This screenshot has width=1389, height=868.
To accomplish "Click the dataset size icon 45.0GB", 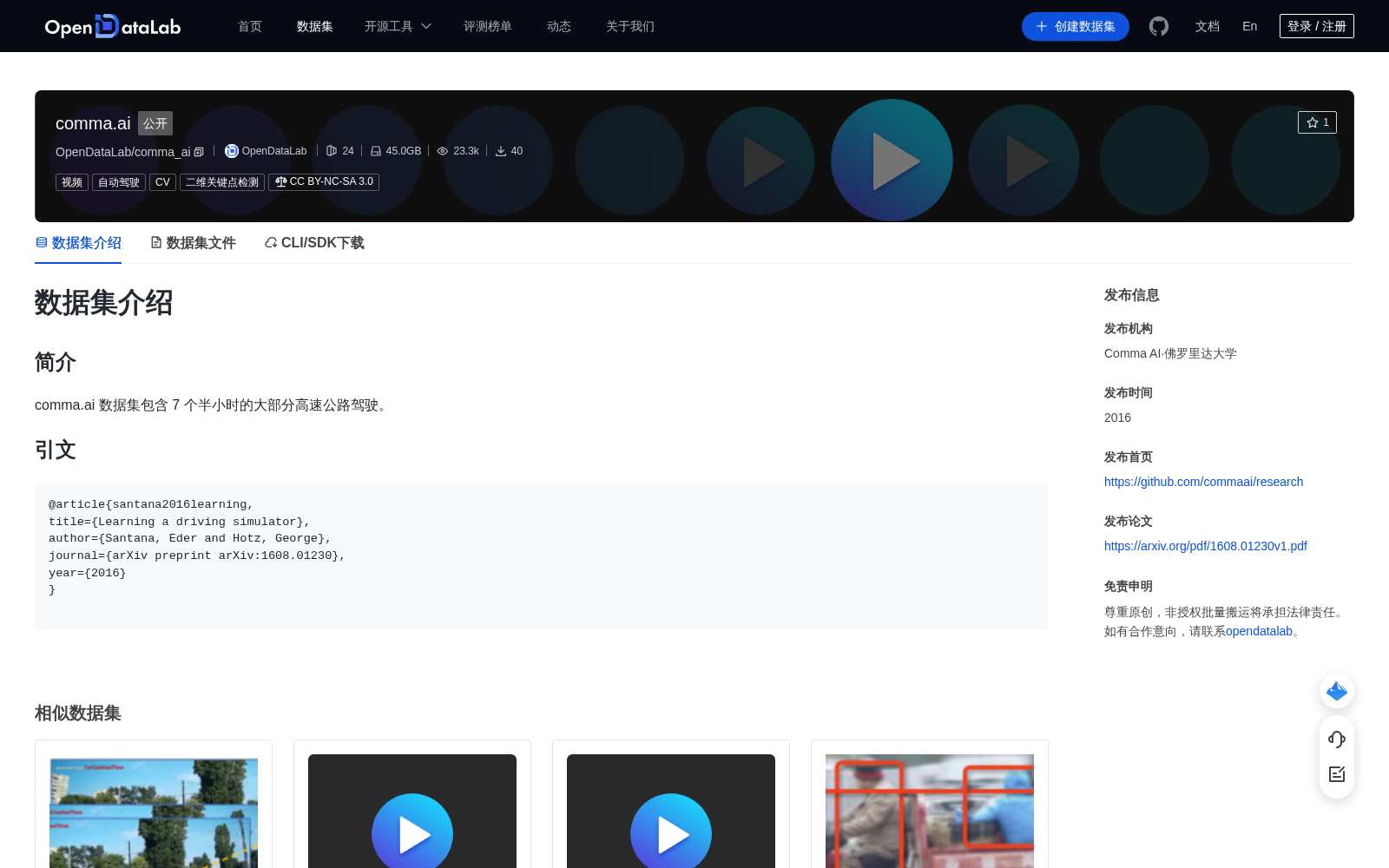I will [x=376, y=151].
